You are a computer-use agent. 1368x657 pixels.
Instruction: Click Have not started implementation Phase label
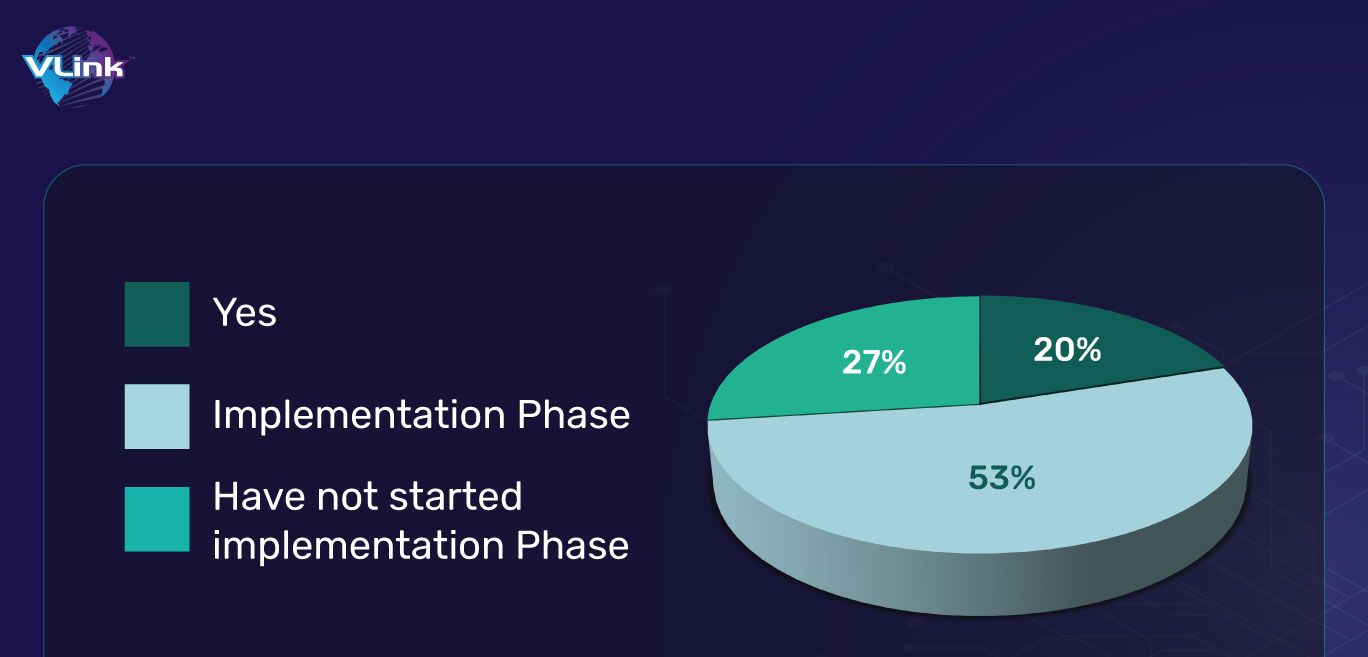tap(421, 520)
